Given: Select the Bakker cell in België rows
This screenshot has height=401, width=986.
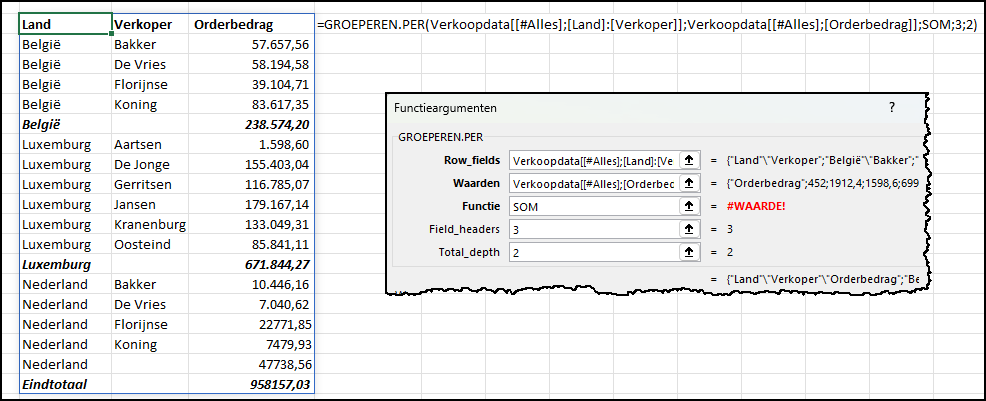Looking at the screenshot, I should tap(152, 45).
